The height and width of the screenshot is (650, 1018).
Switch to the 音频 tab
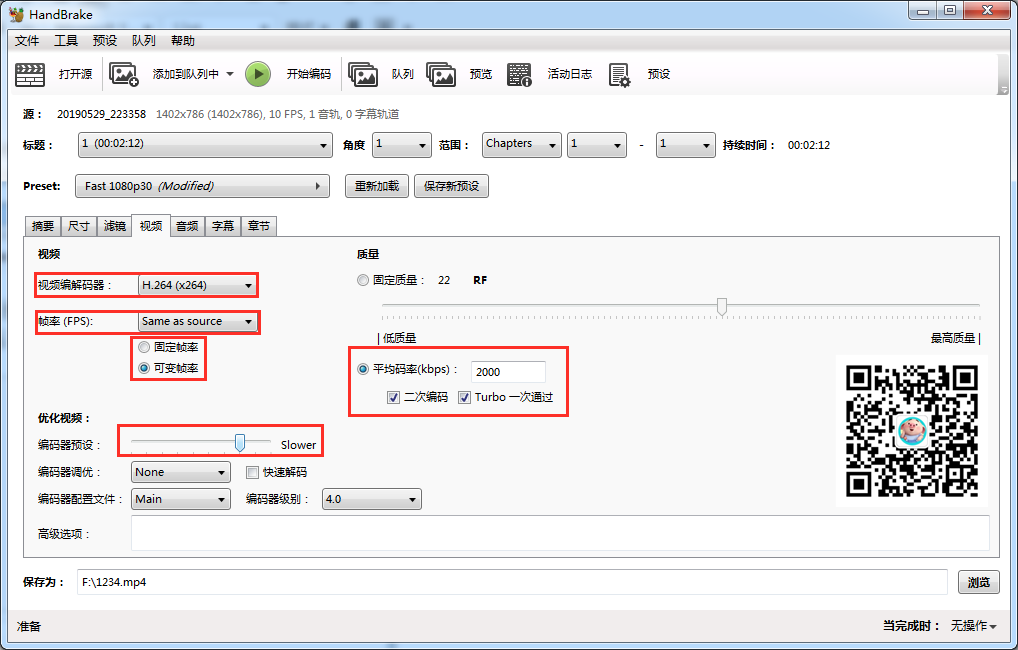(x=187, y=226)
